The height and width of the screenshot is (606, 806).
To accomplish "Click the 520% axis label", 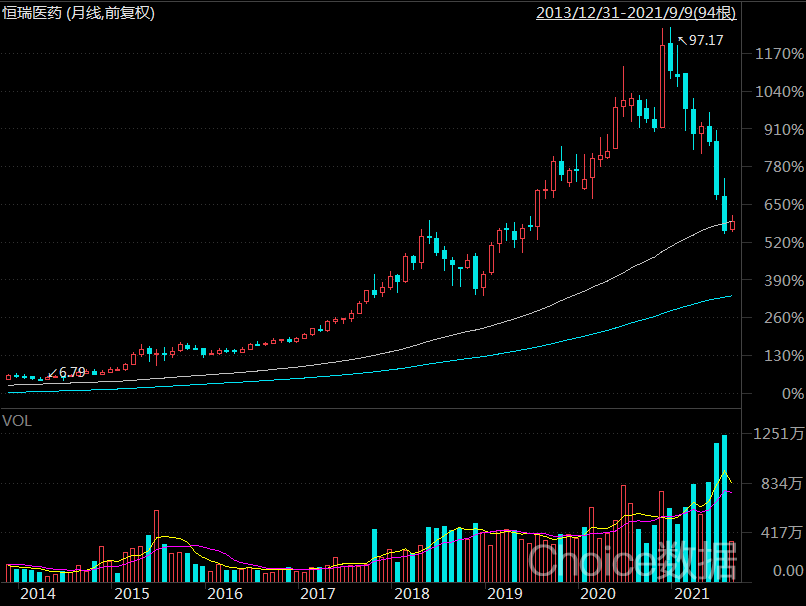I will 783,243.
